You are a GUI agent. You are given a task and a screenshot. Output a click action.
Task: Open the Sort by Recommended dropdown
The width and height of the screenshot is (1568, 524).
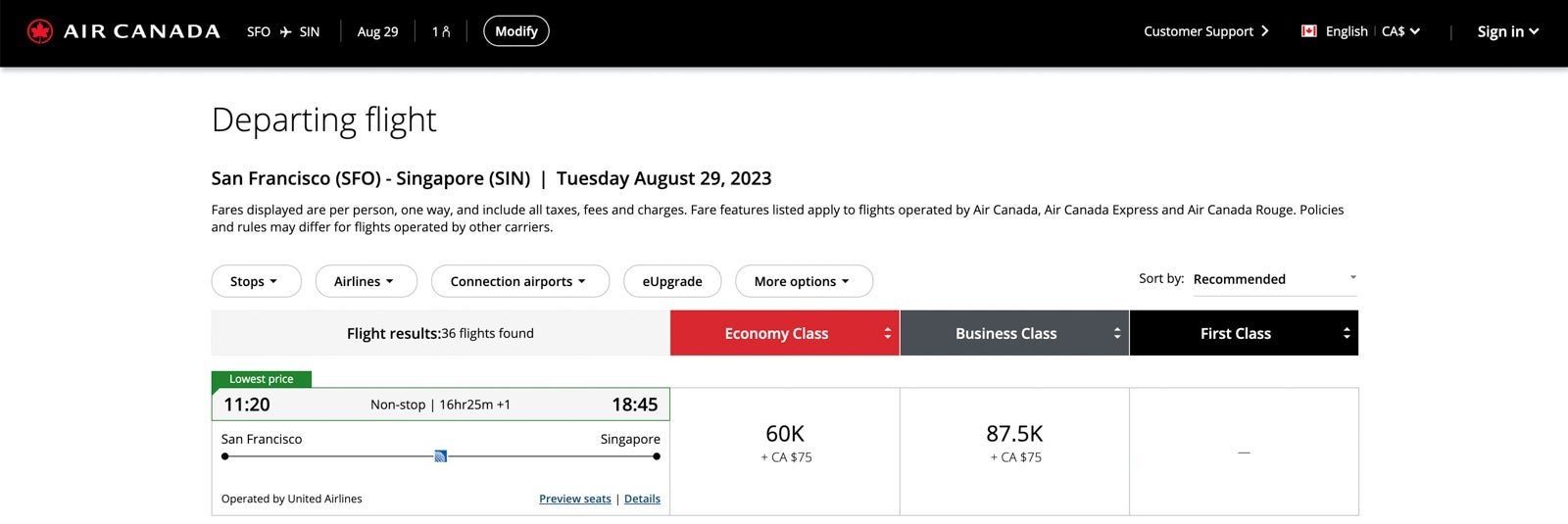click(x=1274, y=279)
